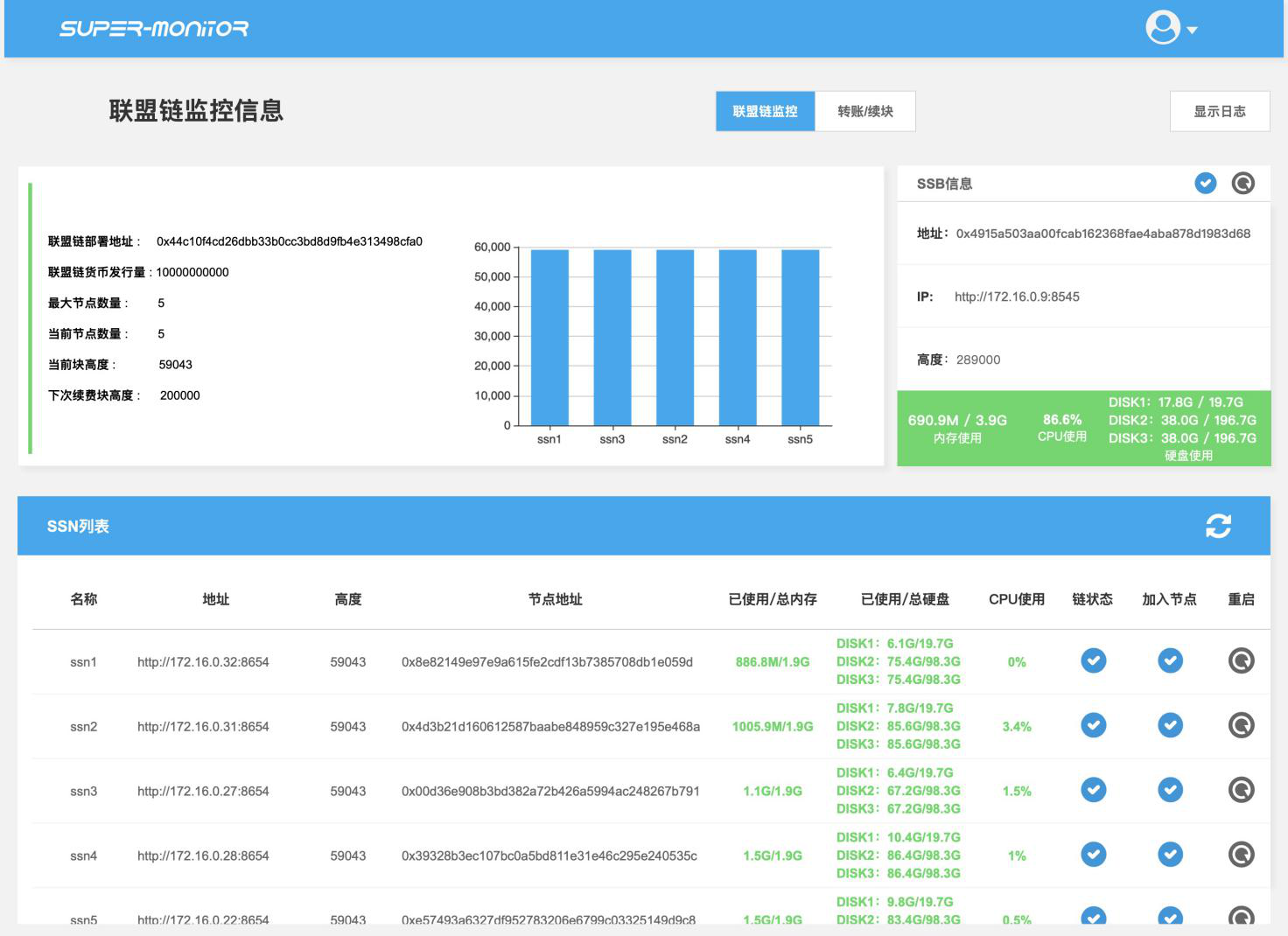Screen dimensions: 1288x936
Task: Toggle the ssn2 加入节点 checkmark
Action: [1170, 725]
